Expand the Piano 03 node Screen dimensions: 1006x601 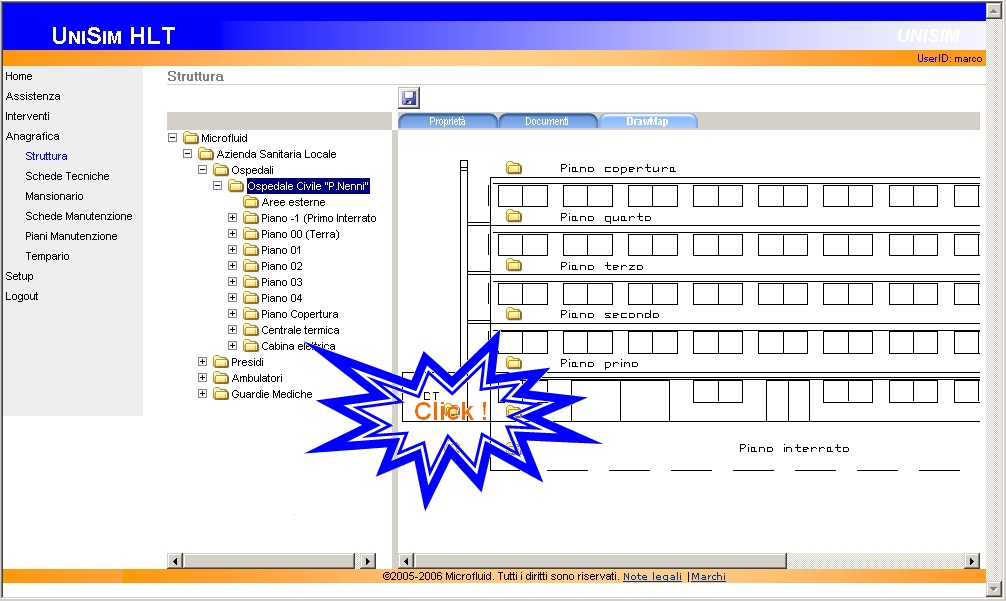tap(232, 282)
